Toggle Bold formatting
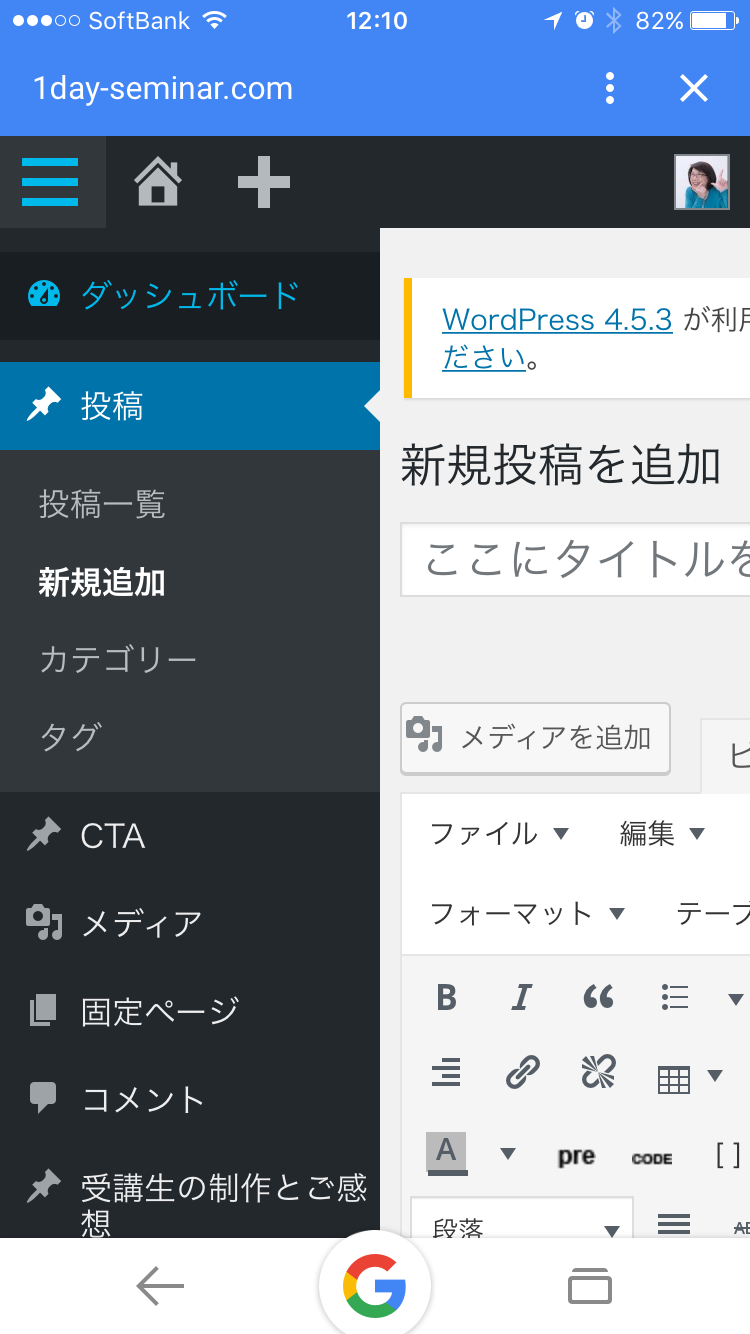750x1334 pixels. click(447, 997)
